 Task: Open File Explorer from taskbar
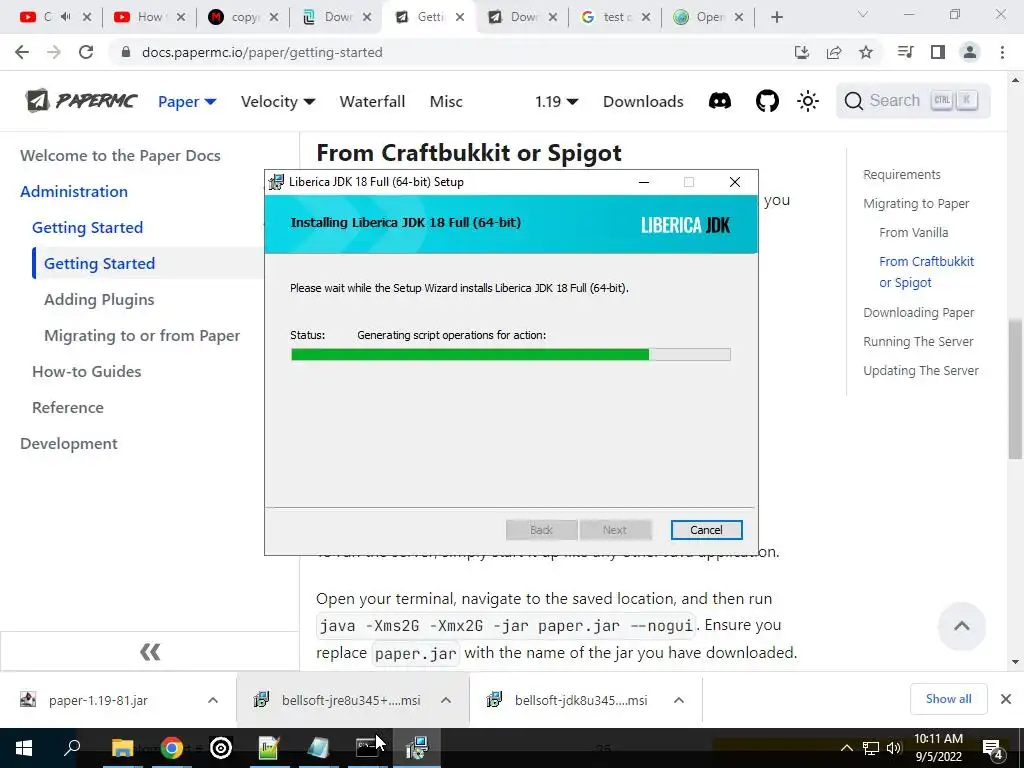click(x=122, y=748)
